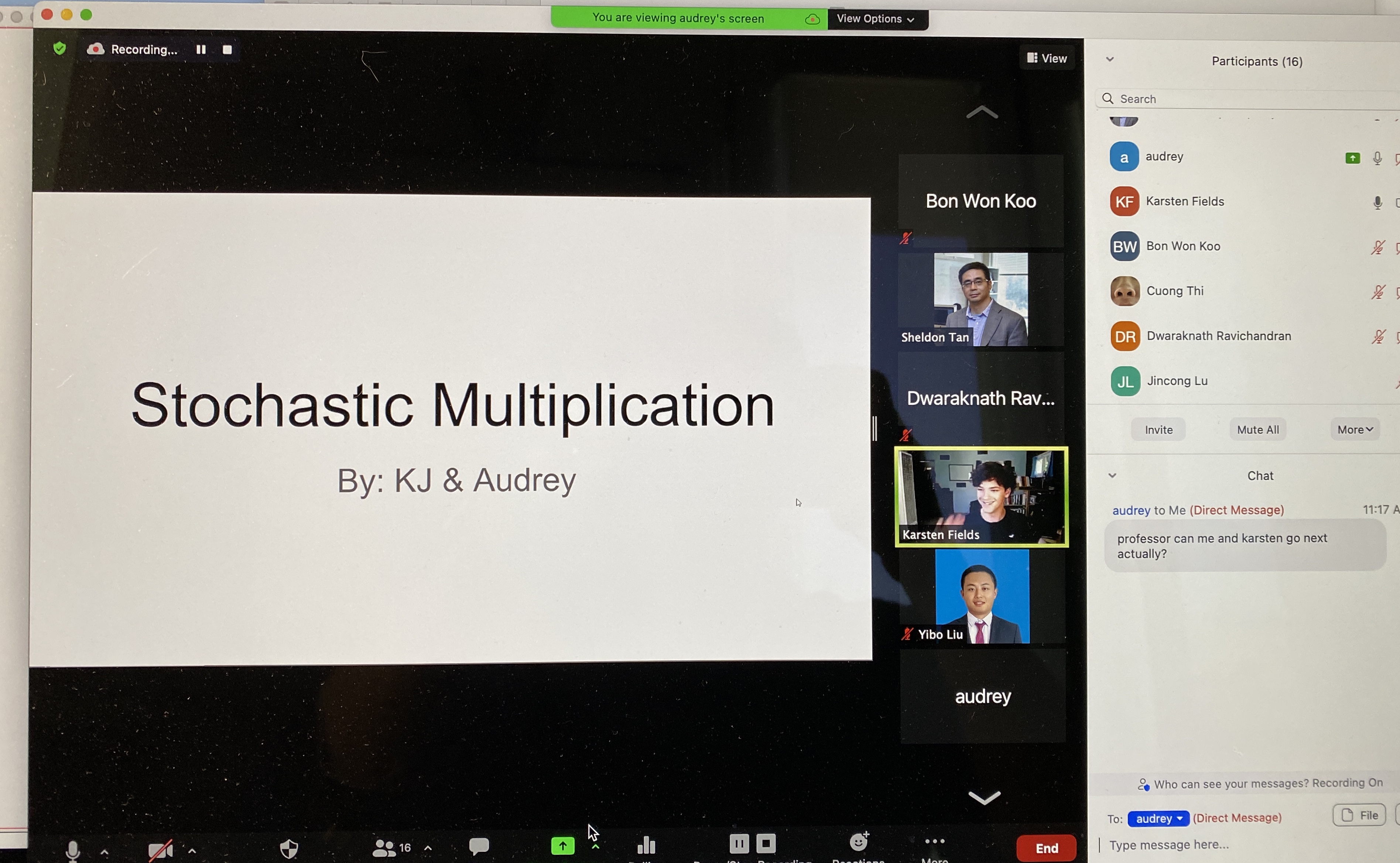The width and height of the screenshot is (1400, 863).
Task: Open the Chat bubble icon
Action: [x=479, y=846]
